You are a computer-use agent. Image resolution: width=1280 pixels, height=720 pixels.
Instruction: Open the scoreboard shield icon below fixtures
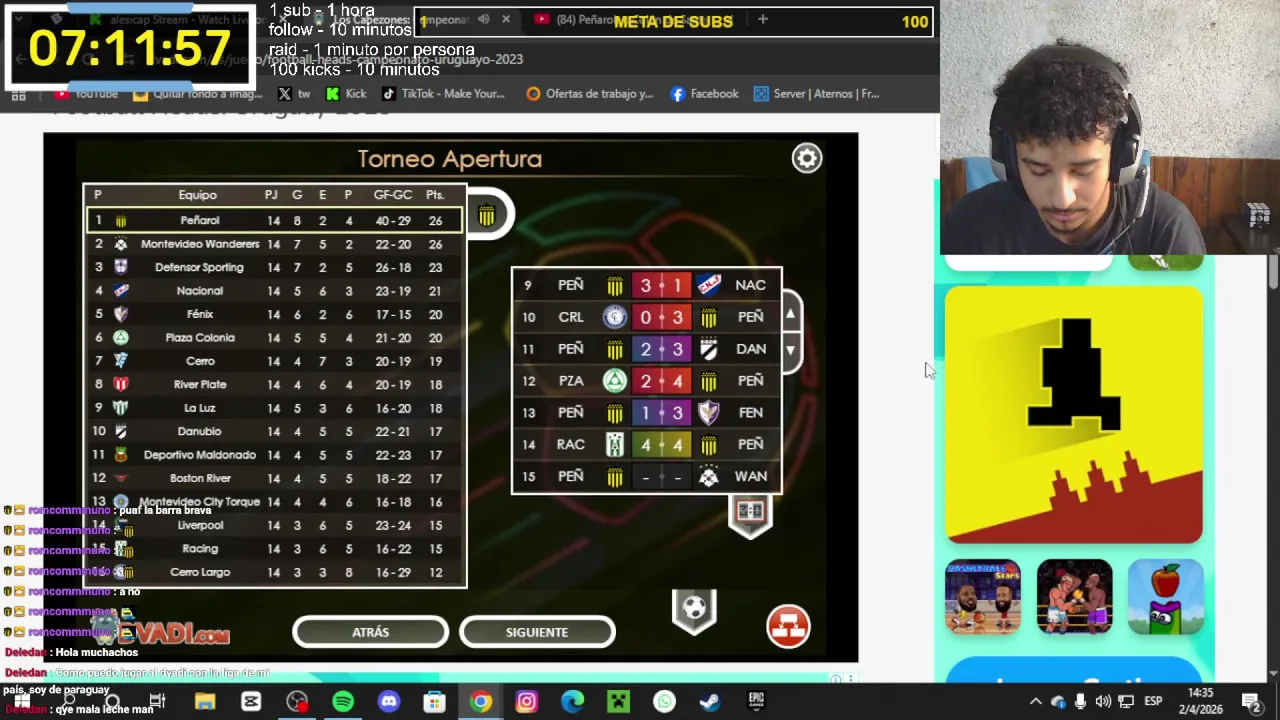pyautogui.click(x=750, y=514)
